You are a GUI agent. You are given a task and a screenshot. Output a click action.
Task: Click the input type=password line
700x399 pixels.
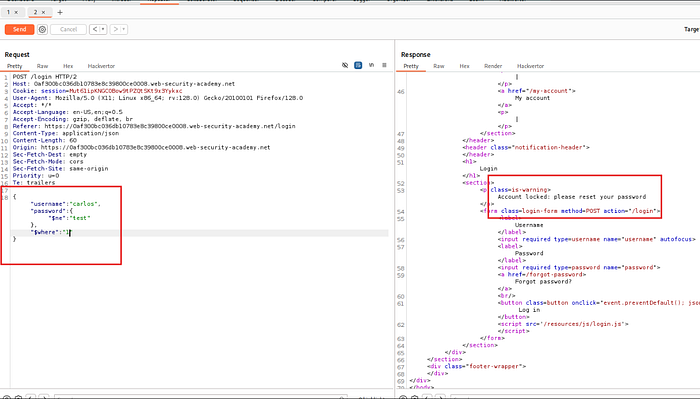579,267
